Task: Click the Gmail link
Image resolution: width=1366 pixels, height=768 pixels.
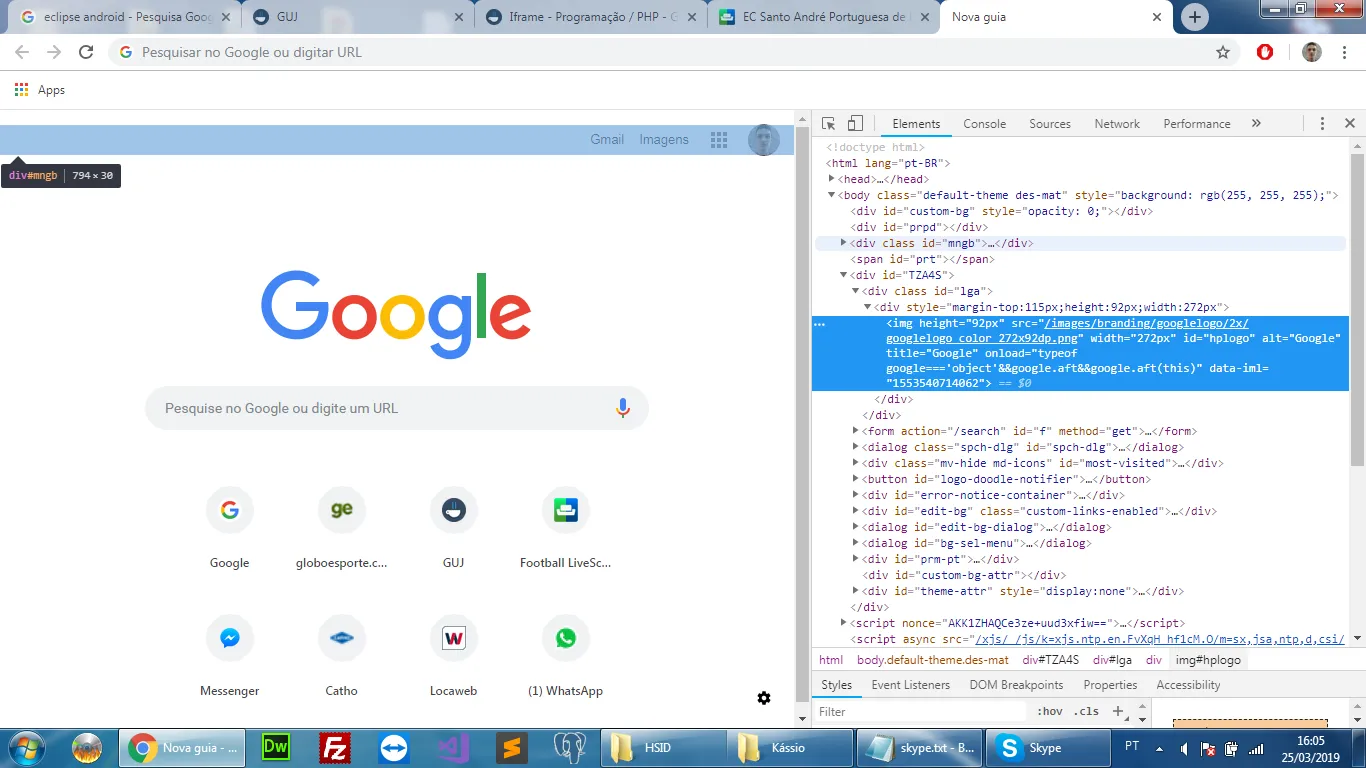Action: pyautogui.click(x=606, y=140)
